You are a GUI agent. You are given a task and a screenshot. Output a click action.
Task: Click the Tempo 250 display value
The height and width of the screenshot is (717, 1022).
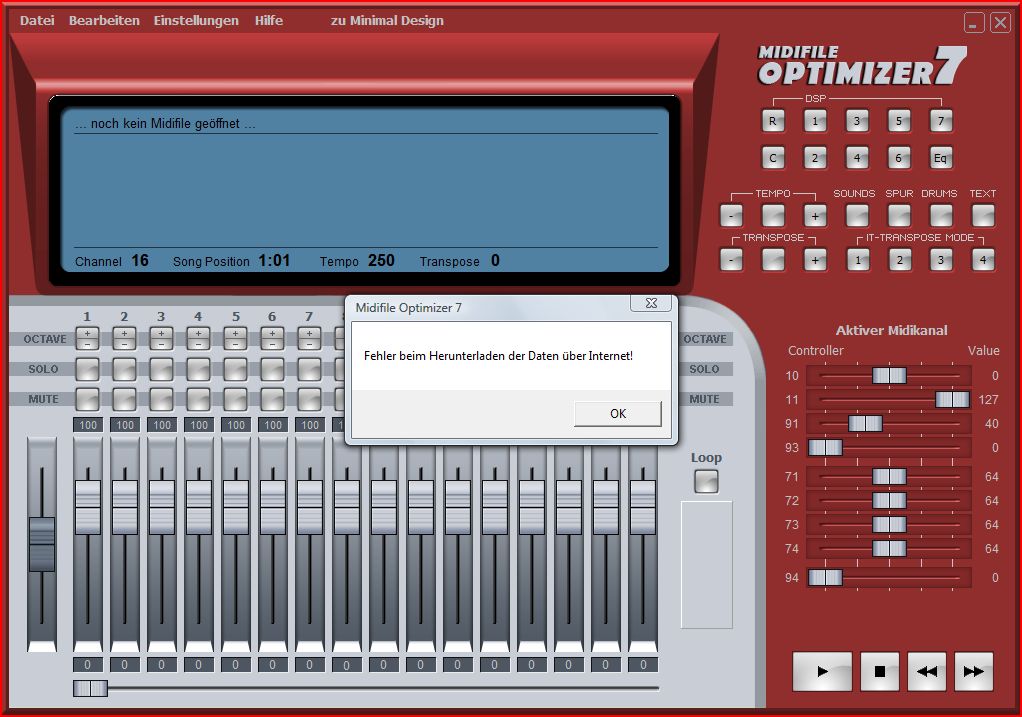(x=381, y=261)
